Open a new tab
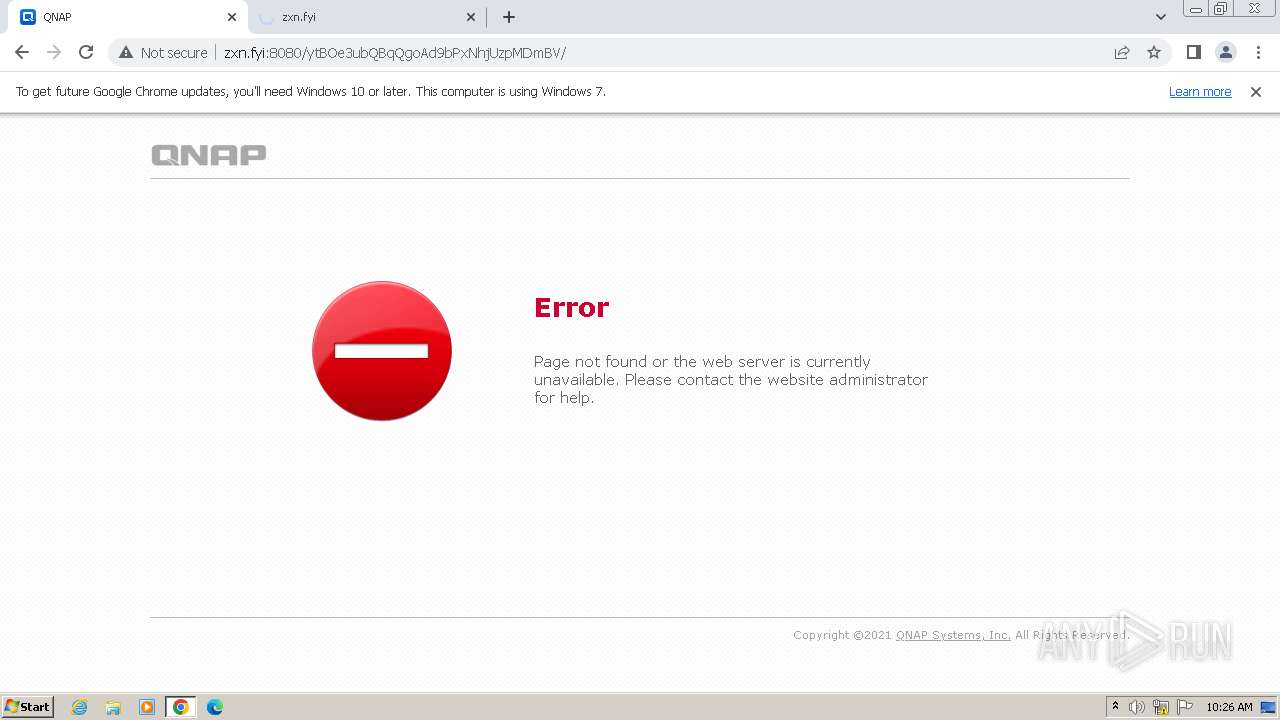Image resolution: width=1280 pixels, height=720 pixels. point(509,17)
